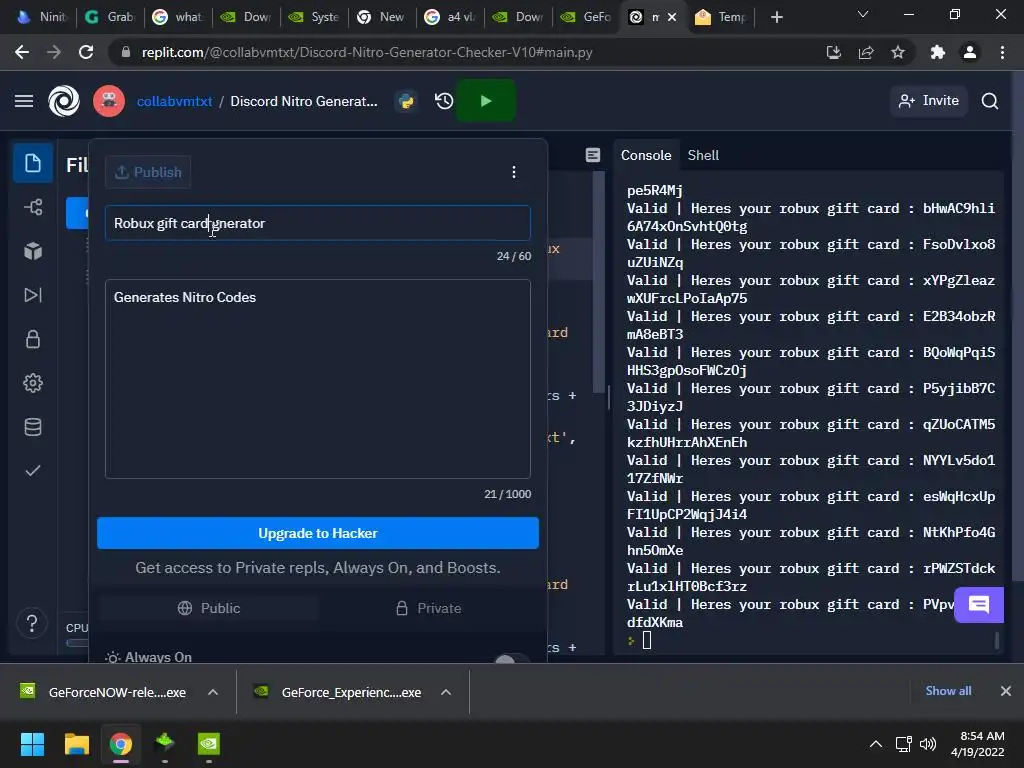Open the Help question mark icon
1024x768 pixels.
click(32, 623)
